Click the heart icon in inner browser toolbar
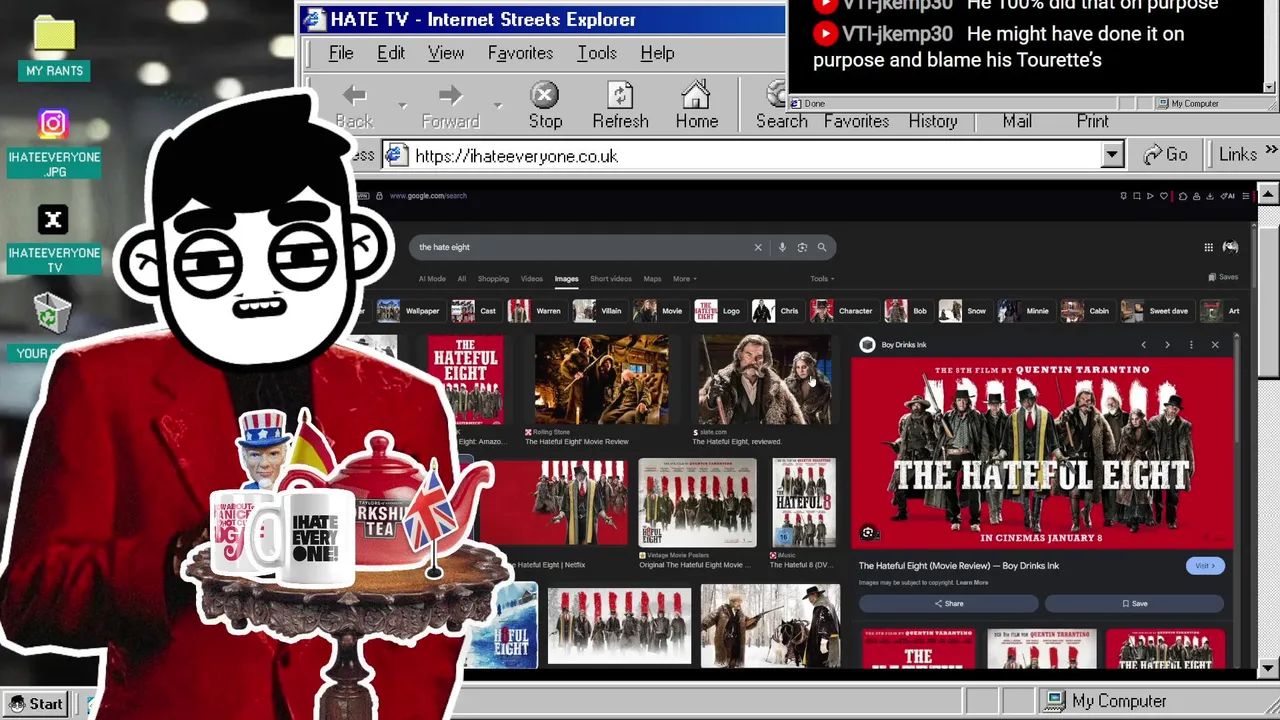Screen dimensions: 1280x720 [1163, 196]
